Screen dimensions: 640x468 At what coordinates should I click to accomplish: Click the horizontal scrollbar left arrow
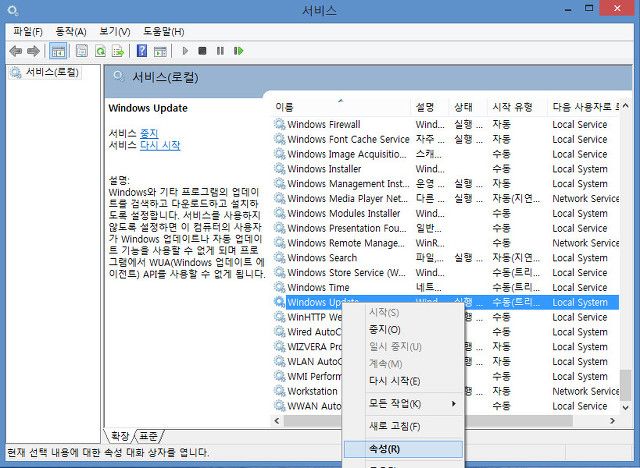coord(277,421)
